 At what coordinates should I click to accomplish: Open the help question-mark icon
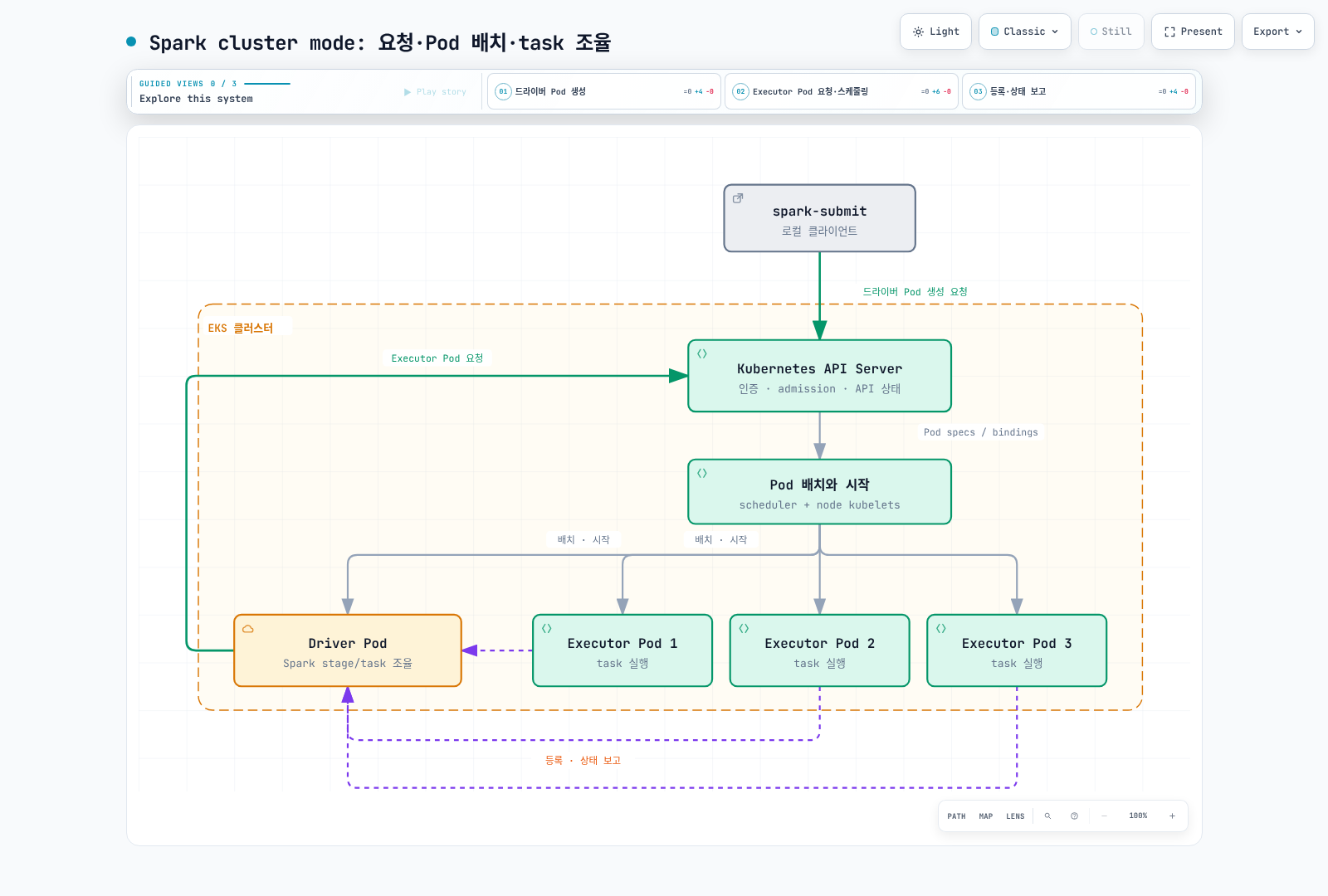[x=1074, y=816]
